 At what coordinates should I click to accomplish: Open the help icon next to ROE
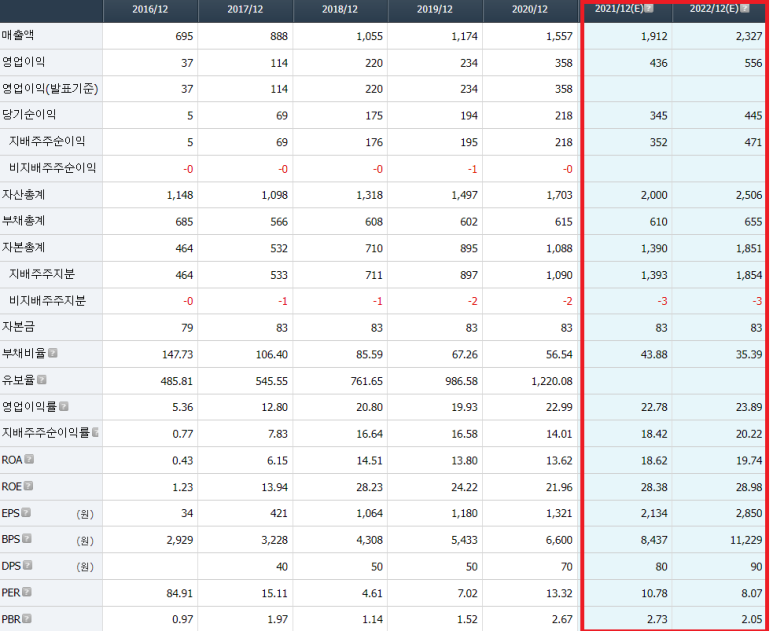point(29,486)
